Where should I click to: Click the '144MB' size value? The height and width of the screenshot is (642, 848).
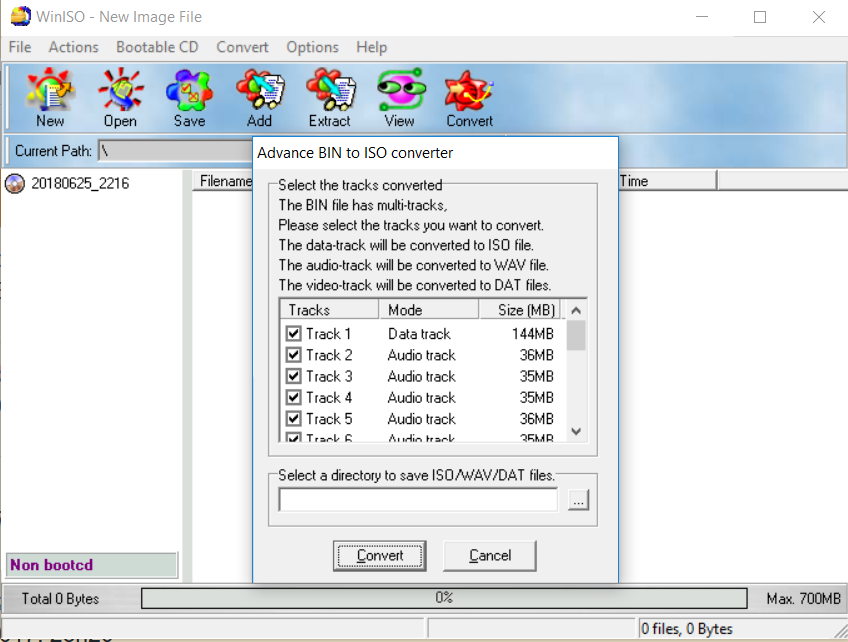click(x=533, y=334)
